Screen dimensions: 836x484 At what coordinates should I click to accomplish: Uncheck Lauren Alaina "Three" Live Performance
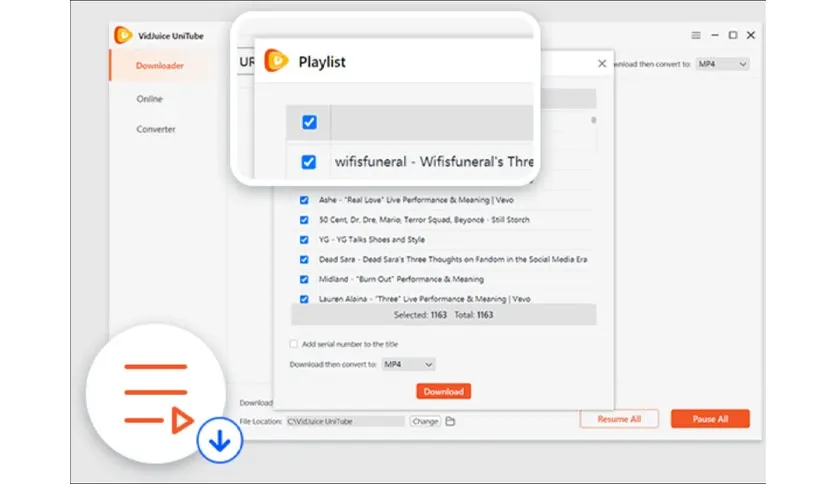click(304, 299)
